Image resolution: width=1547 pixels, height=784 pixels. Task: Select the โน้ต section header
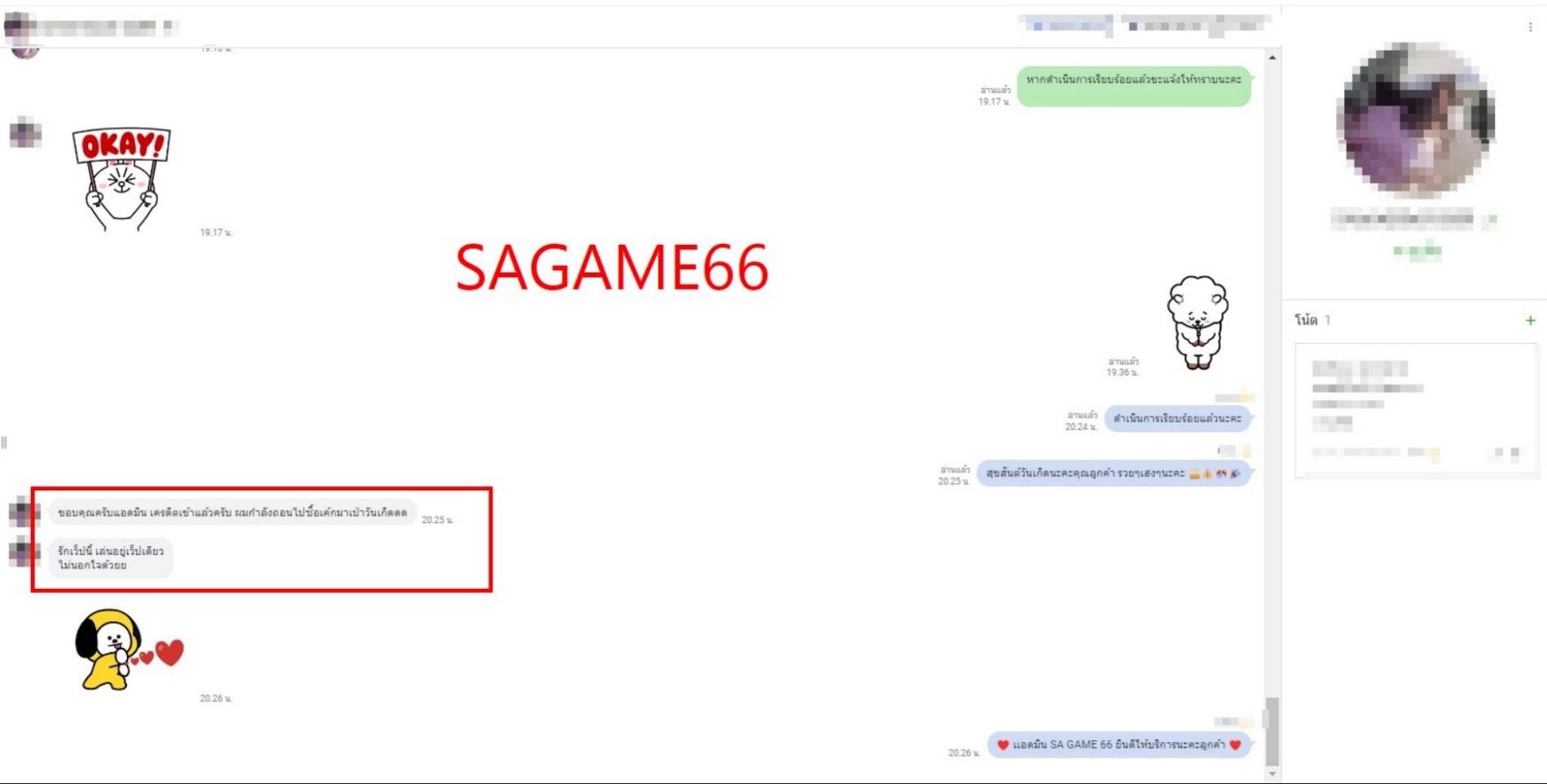tap(1306, 320)
